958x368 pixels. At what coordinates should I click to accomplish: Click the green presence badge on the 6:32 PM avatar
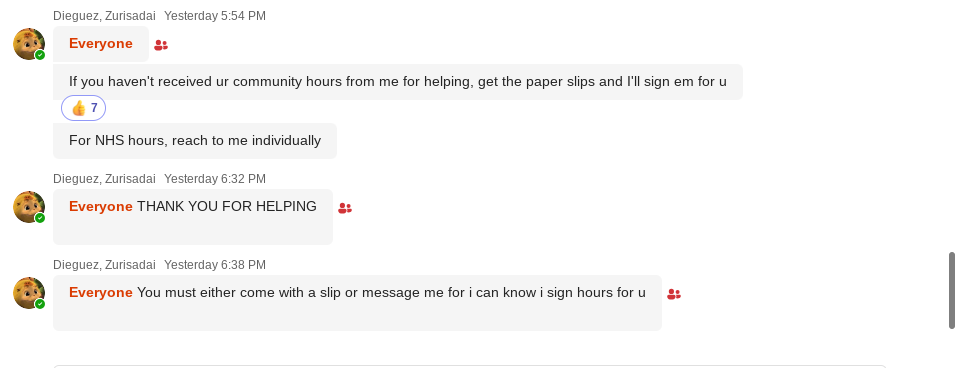point(40,218)
